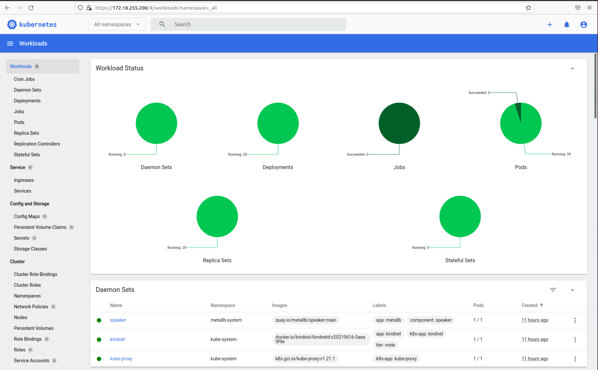This screenshot has height=370, width=598.
Task: Click the search magnifier icon
Action: (162, 24)
